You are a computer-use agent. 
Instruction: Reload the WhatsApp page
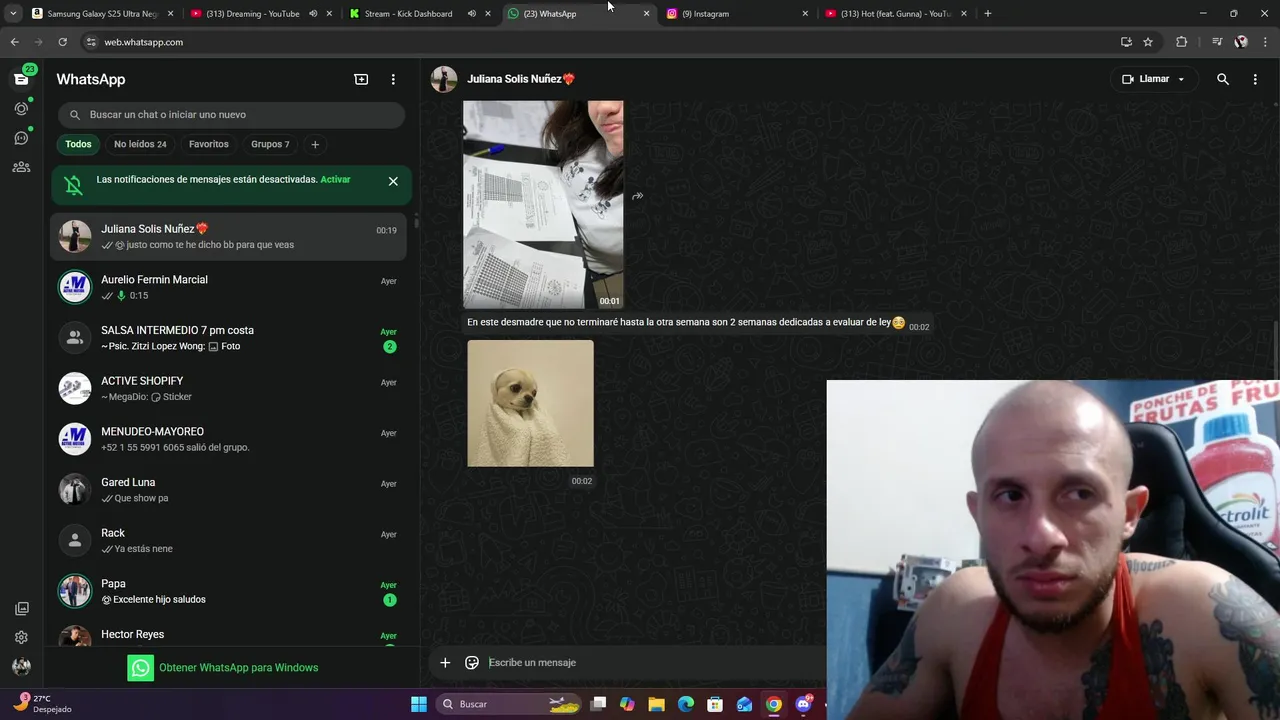62,42
